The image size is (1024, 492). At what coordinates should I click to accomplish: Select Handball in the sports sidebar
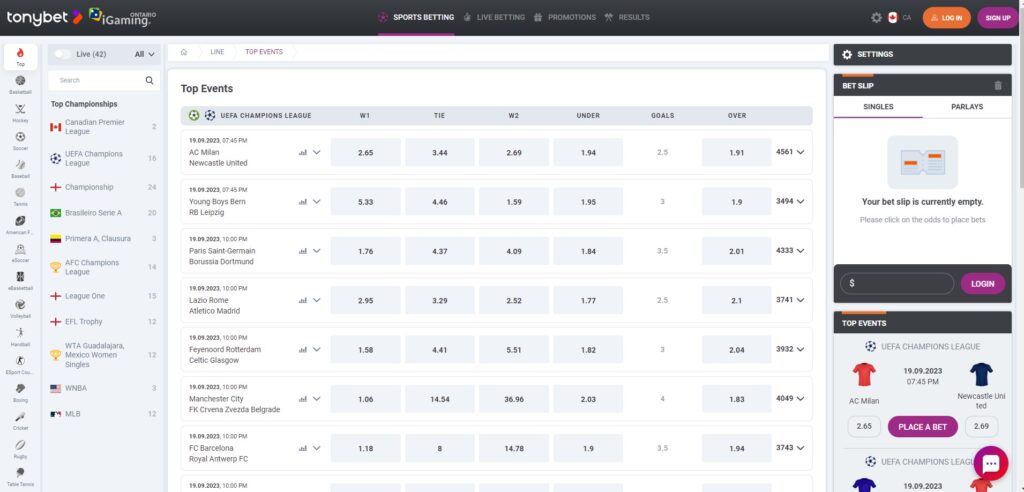pos(20,336)
